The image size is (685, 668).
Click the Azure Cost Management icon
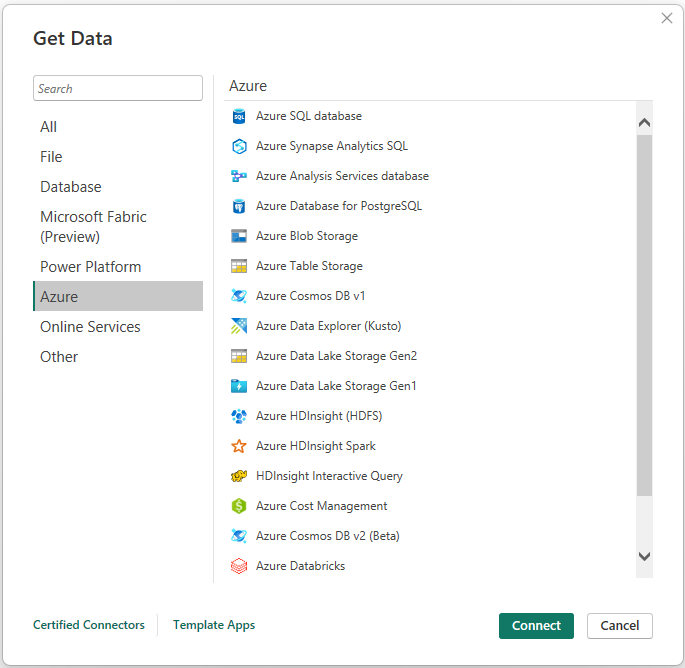click(x=239, y=506)
